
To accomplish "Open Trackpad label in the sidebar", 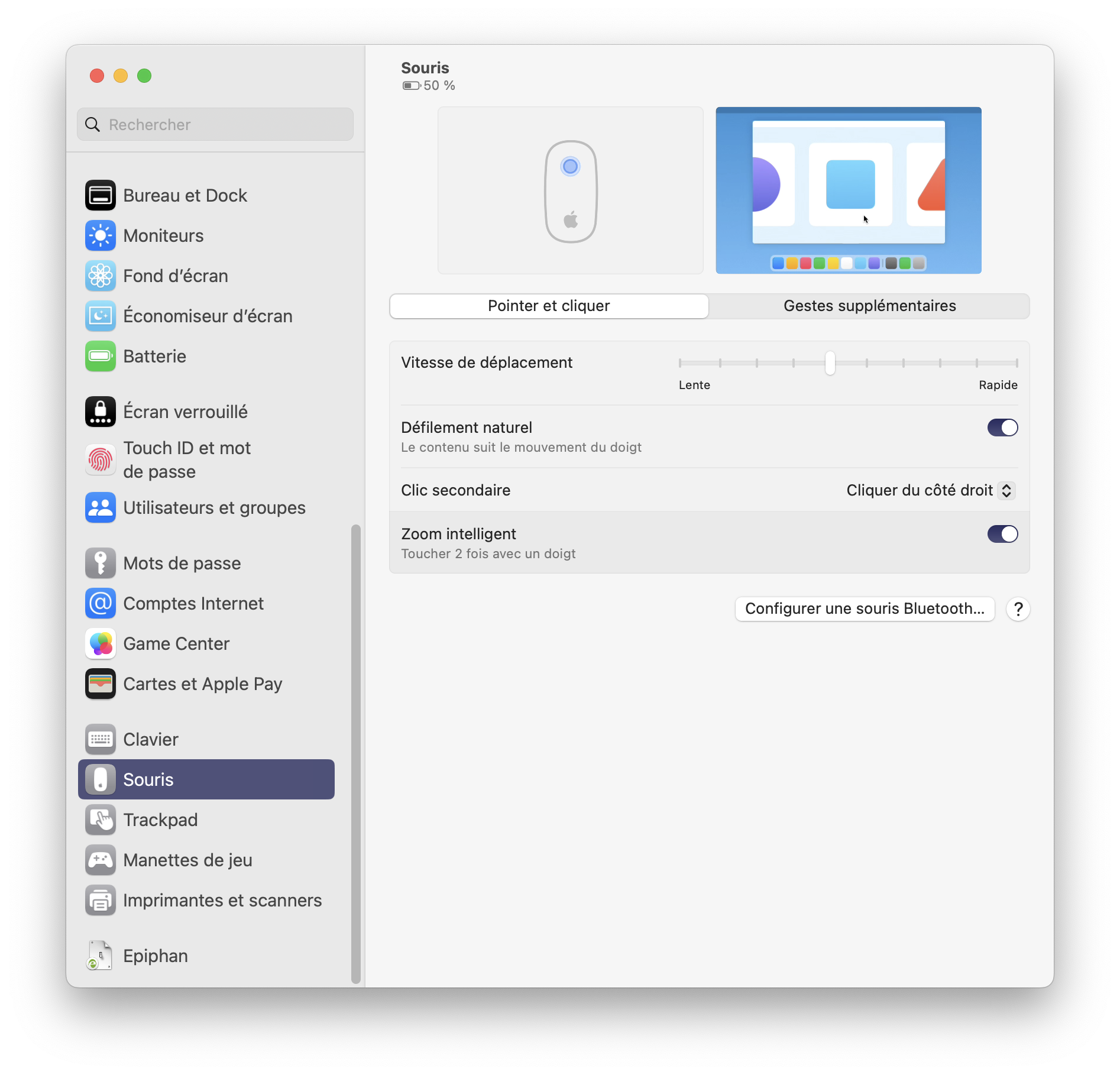I will pyautogui.click(x=161, y=820).
